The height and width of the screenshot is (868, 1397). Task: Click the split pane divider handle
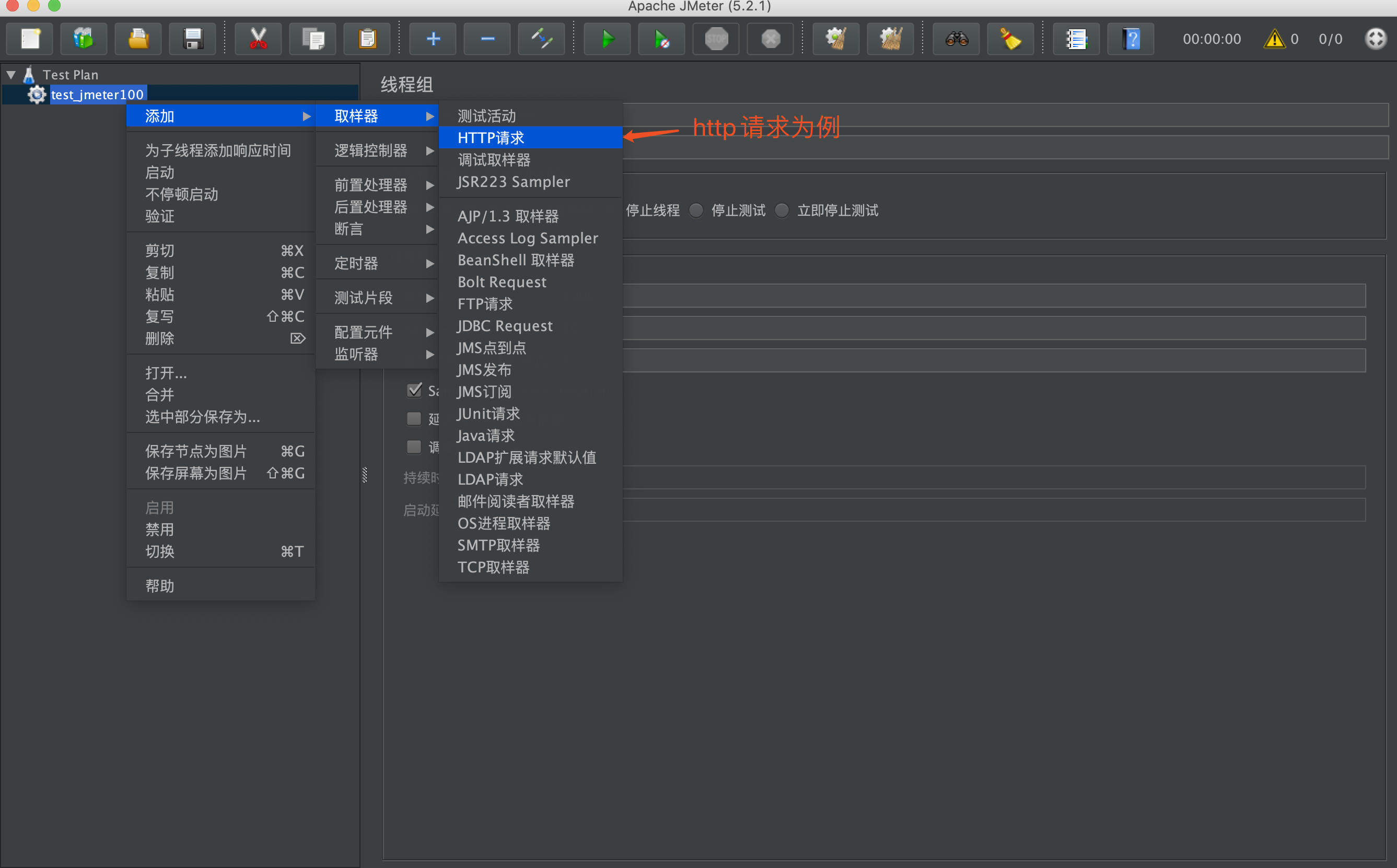pos(365,475)
